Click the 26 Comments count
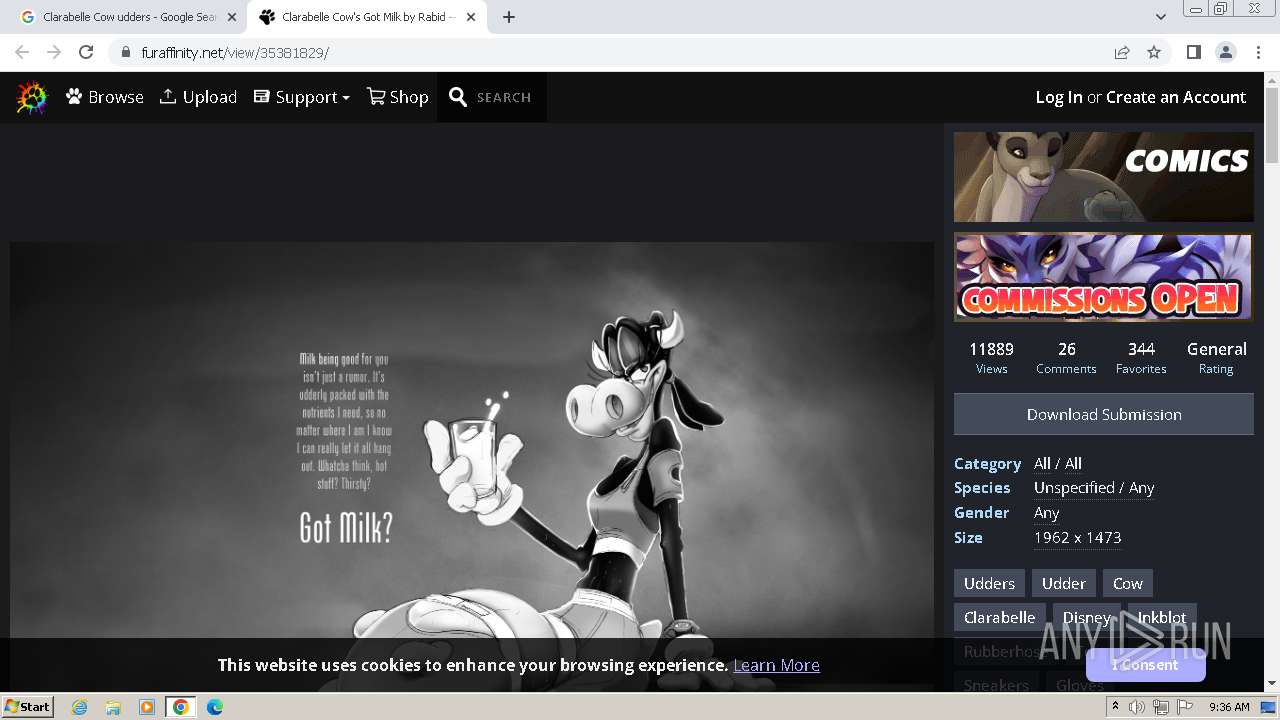 (1066, 357)
